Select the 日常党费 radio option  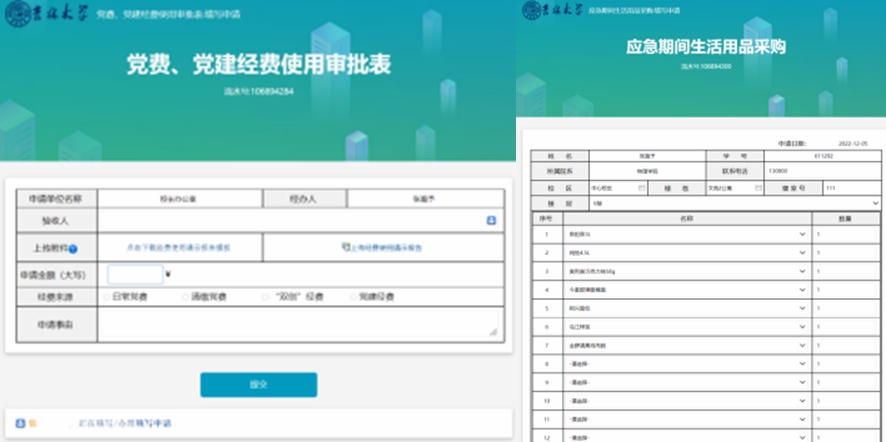click(105, 297)
